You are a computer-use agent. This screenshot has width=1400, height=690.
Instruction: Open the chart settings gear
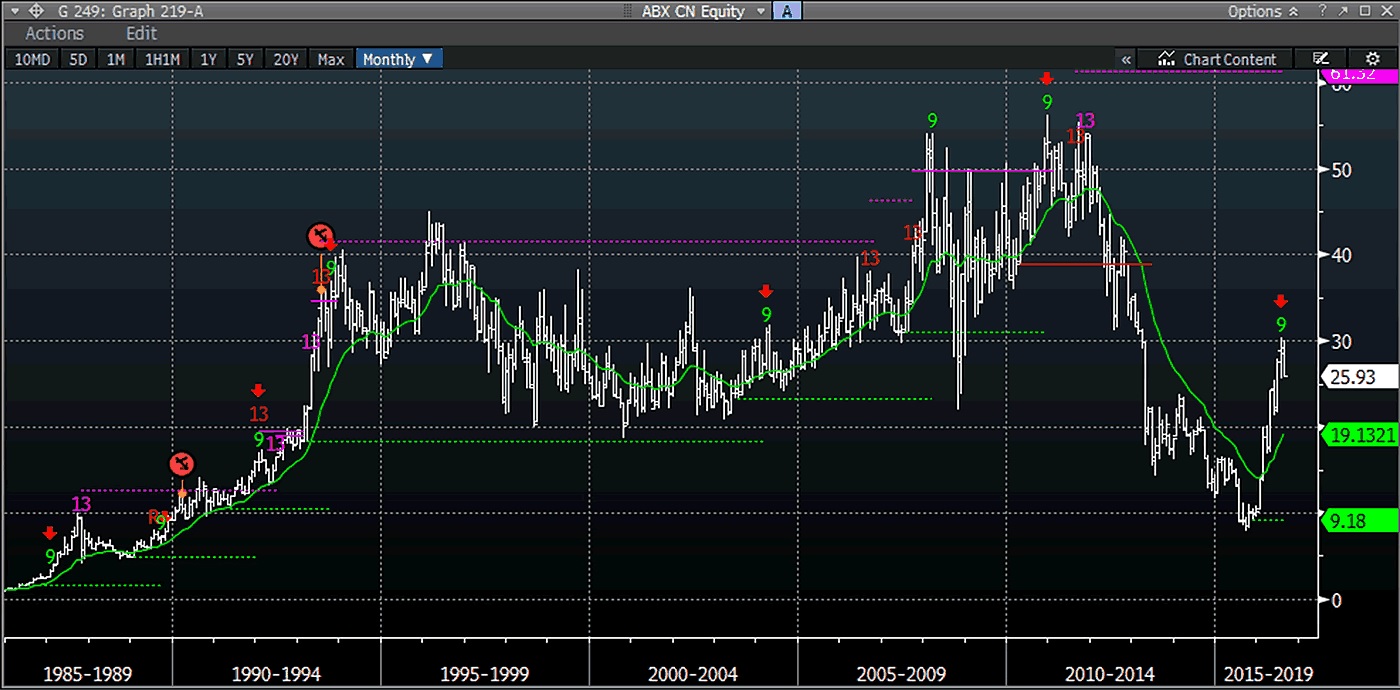[x=1371, y=59]
